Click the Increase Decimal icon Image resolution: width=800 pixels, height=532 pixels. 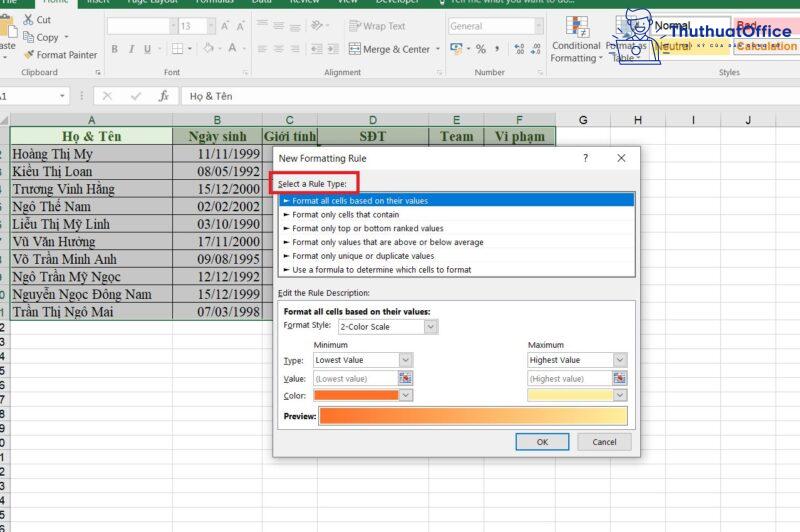pyautogui.click(x=519, y=49)
